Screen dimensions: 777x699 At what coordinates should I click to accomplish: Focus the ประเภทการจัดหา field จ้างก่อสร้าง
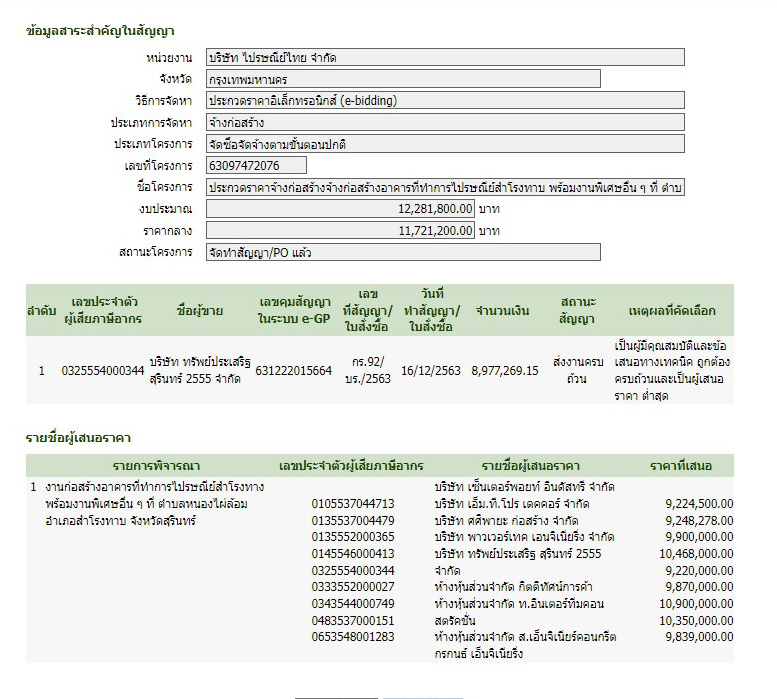pos(402,123)
